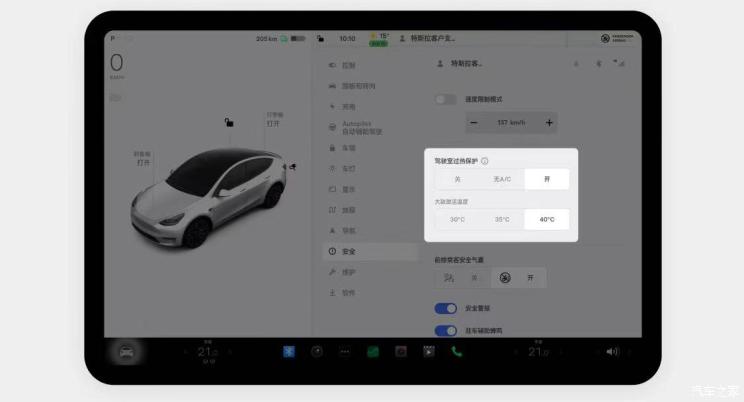Open the phone app in the dock

pyautogui.click(x=456, y=352)
